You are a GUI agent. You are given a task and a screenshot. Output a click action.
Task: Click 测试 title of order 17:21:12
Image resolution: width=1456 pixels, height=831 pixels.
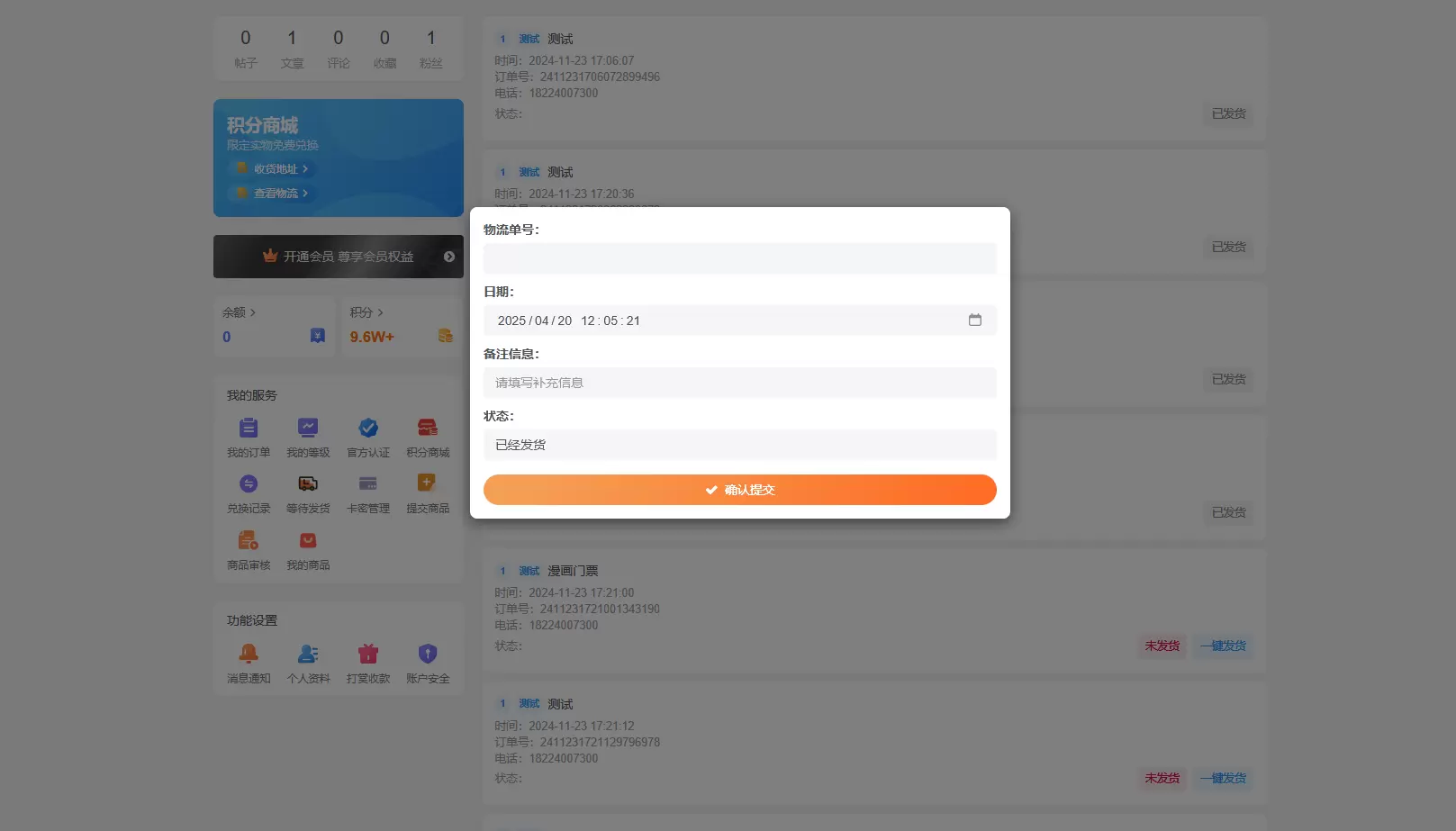coord(560,704)
